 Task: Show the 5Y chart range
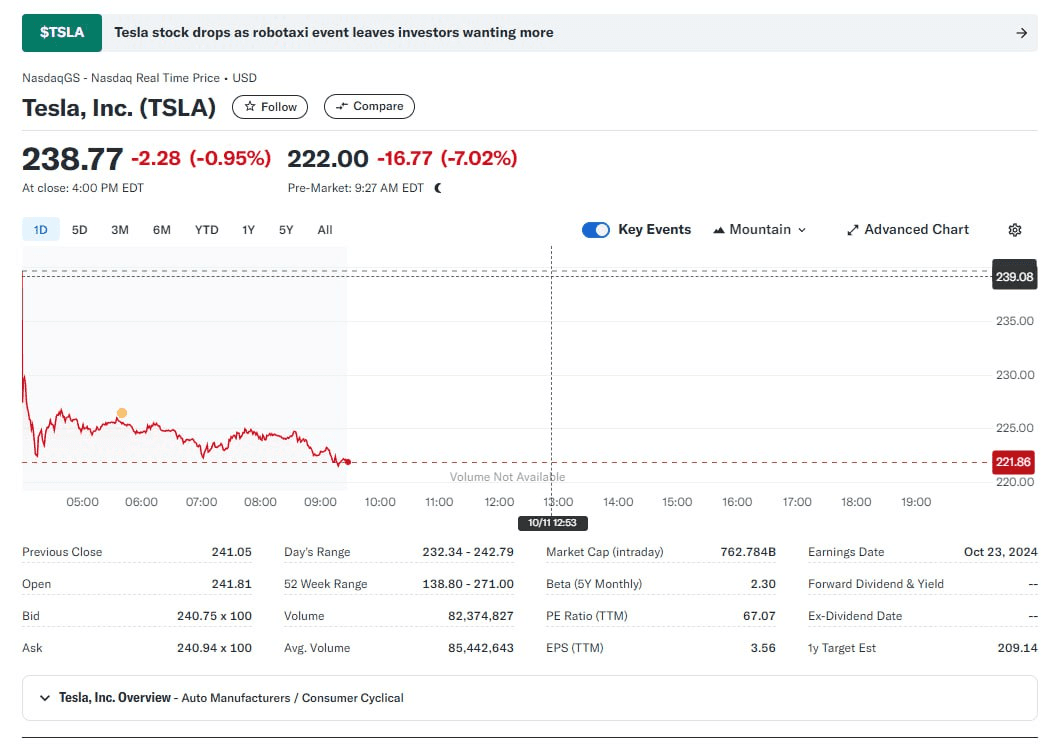pos(286,230)
